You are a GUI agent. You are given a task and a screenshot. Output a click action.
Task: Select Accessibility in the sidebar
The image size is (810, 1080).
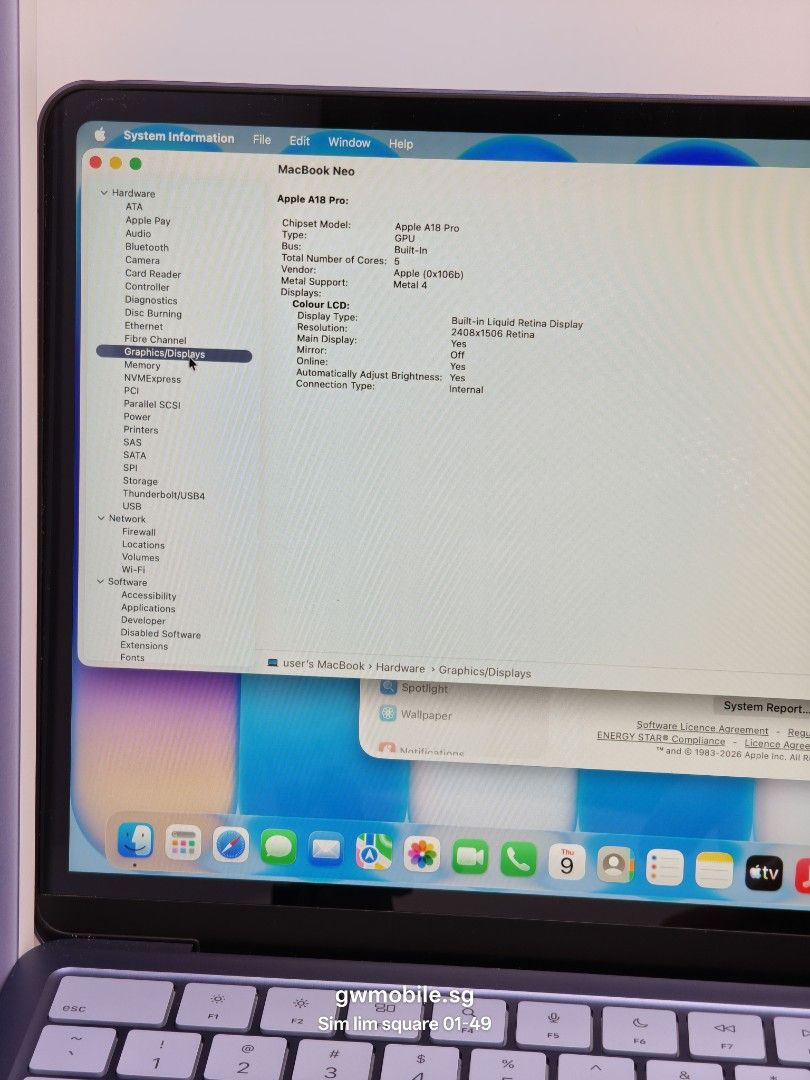[x=149, y=596]
